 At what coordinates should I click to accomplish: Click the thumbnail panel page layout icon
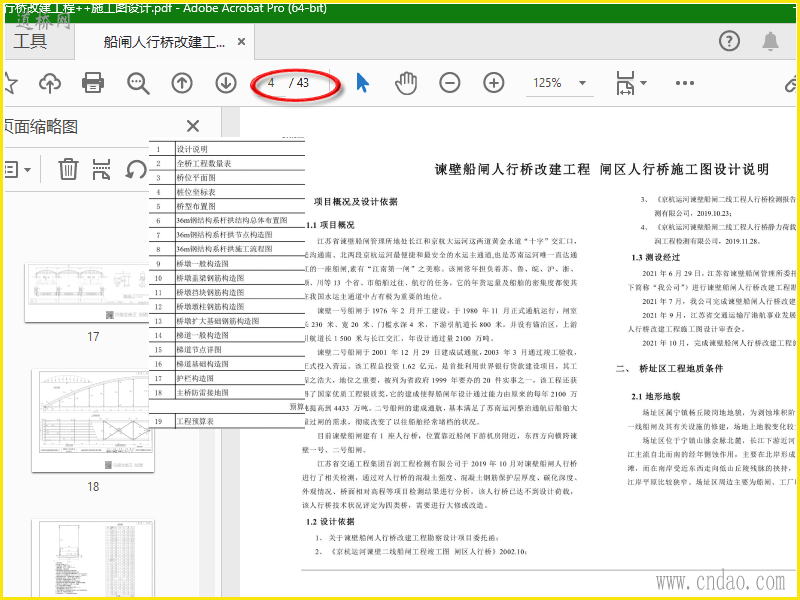(102, 169)
